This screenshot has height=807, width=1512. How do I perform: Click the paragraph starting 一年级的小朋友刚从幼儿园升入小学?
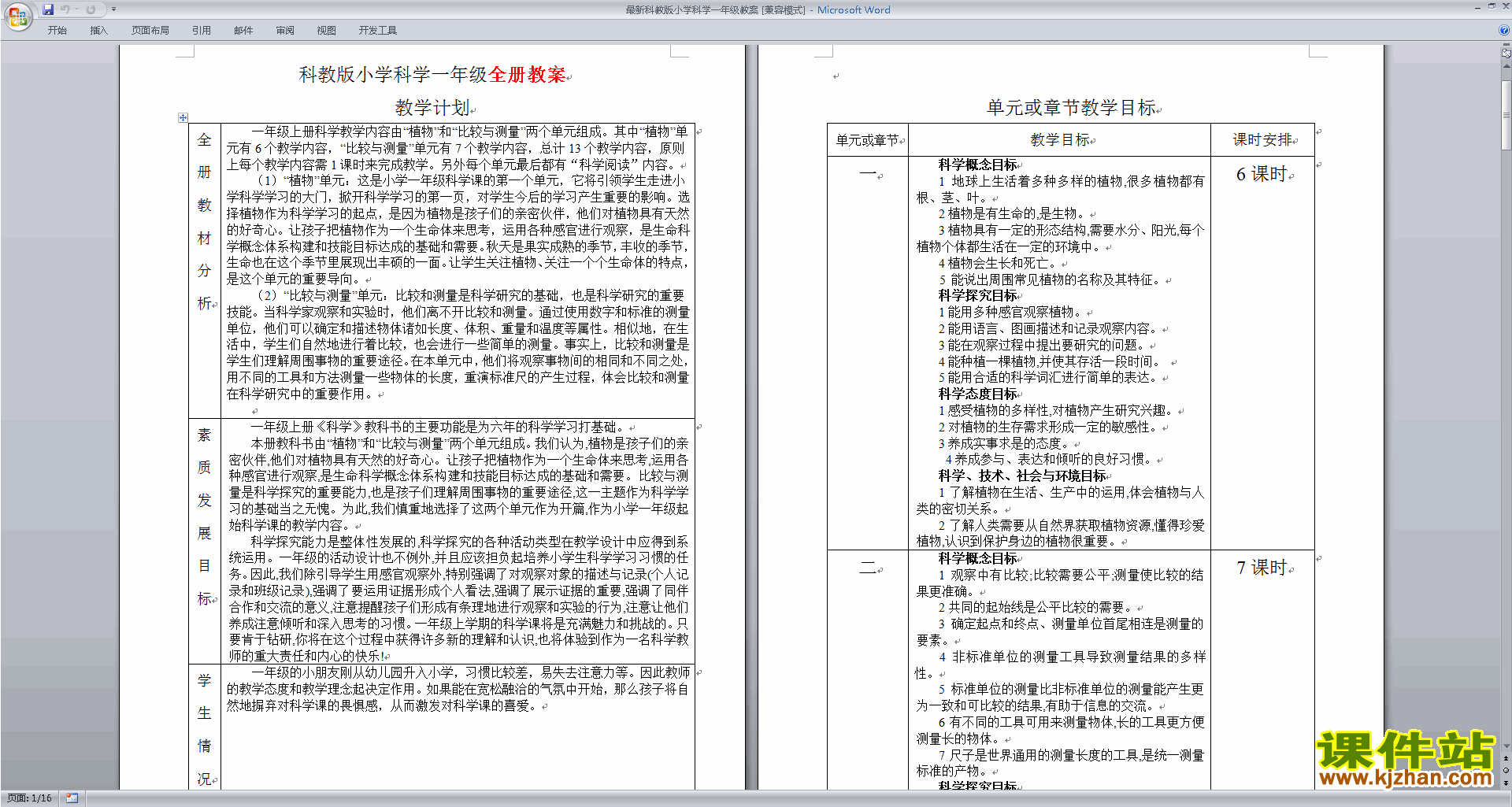click(x=458, y=689)
